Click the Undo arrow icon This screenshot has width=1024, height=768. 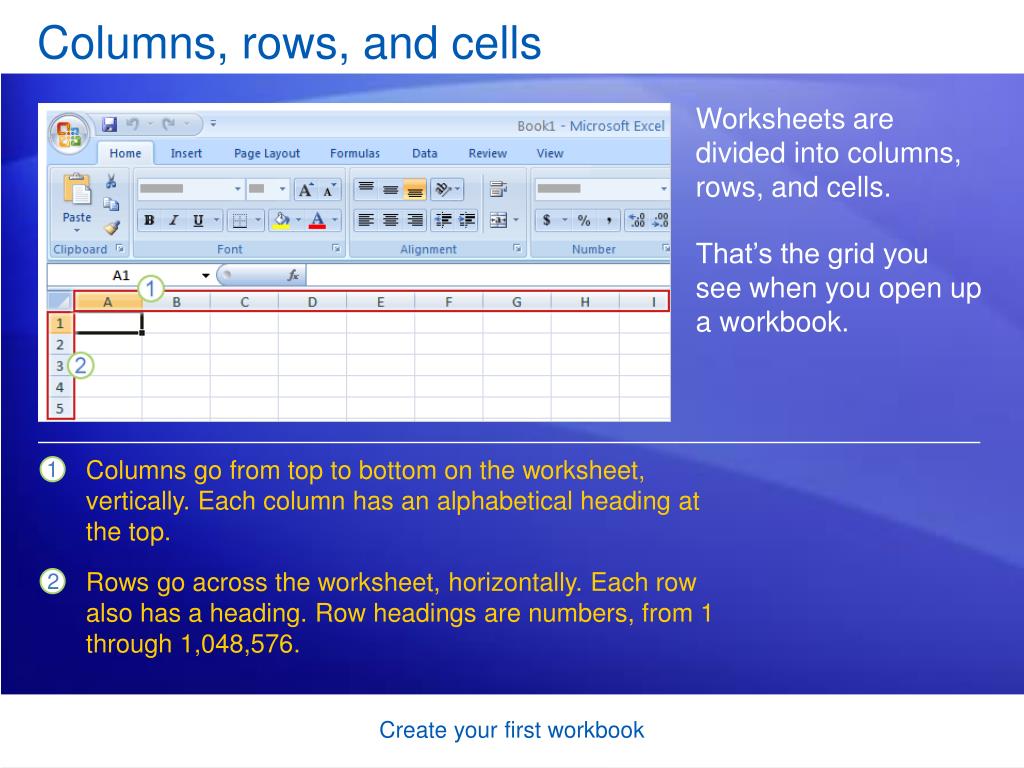tap(133, 123)
